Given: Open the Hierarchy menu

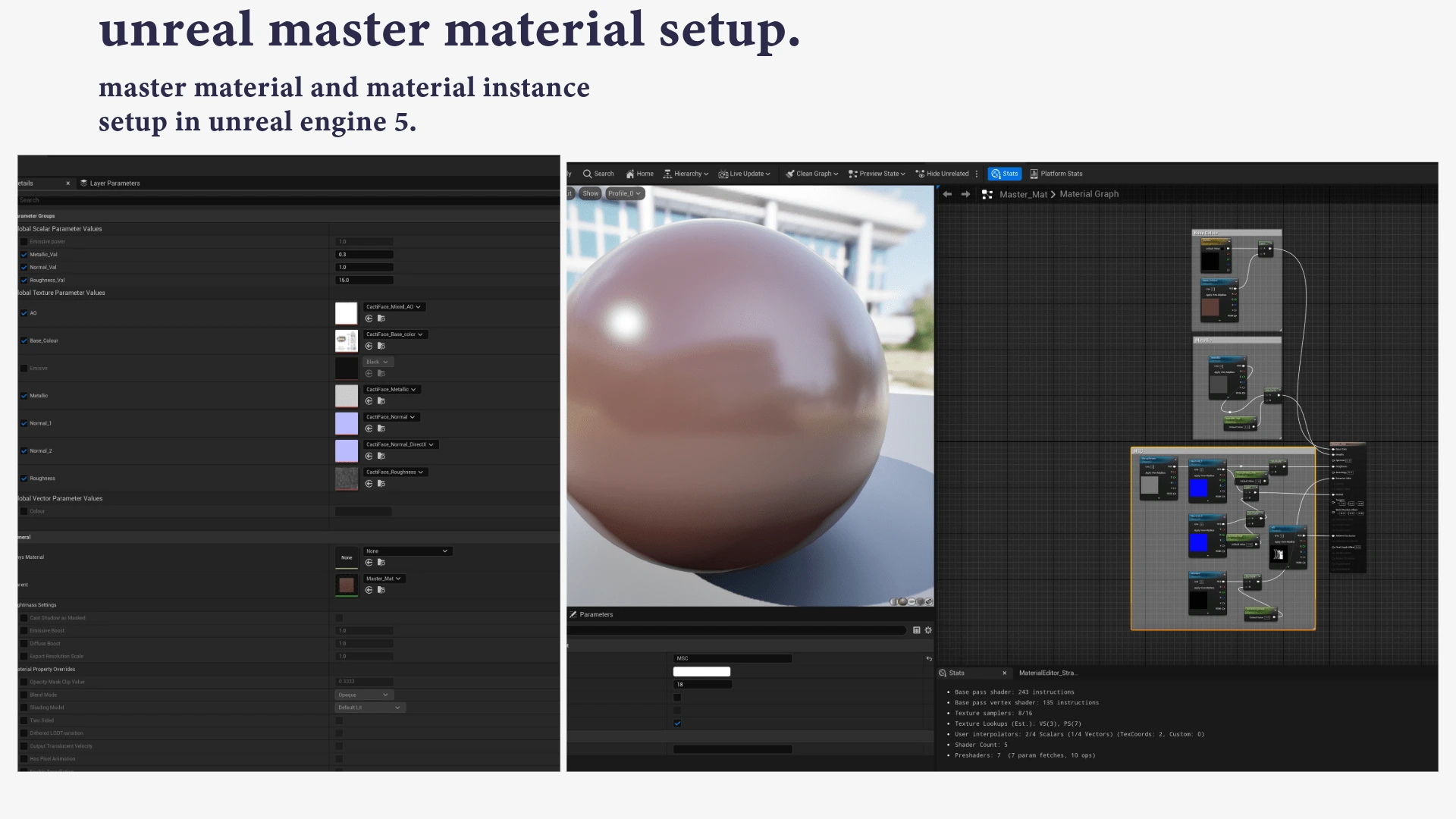Looking at the screenshot, I should click(686, 174).
